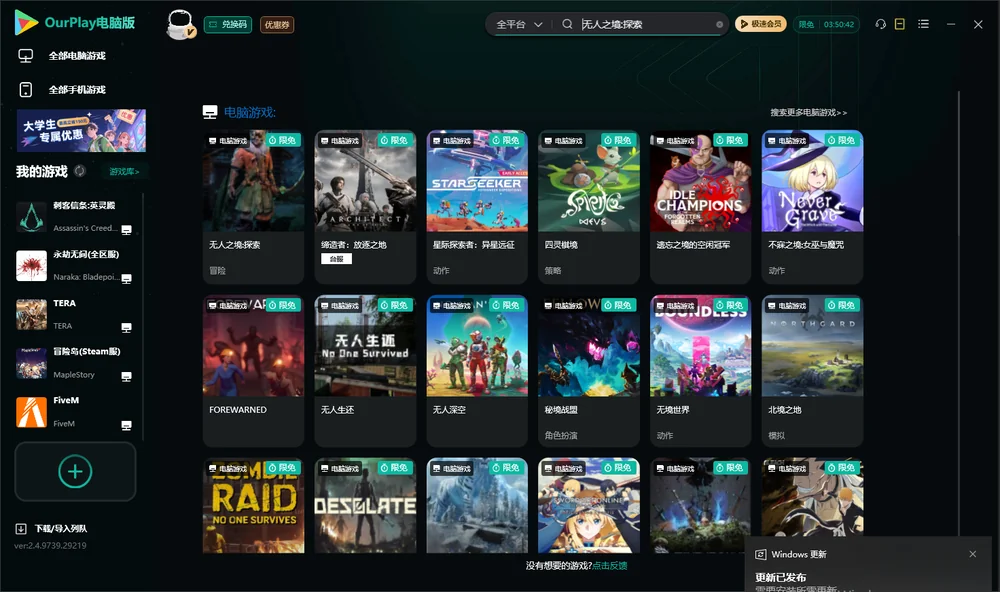The height and width of the screenshot is (592, 1000).
Task: Close the Windows 更新 notification
Action: 973,554
